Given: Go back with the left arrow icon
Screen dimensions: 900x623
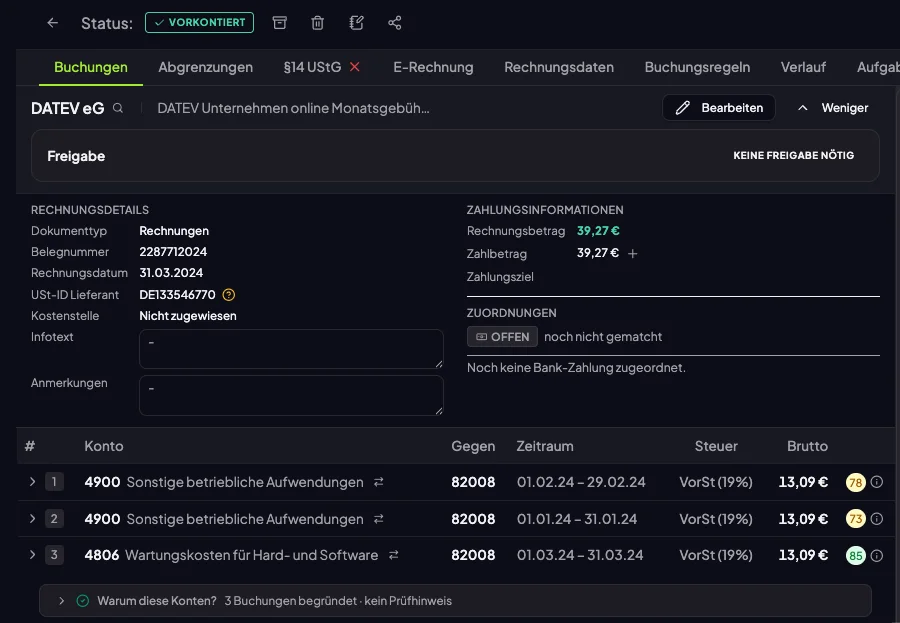Looking at the screenshot, I should [x=52, y=23].
